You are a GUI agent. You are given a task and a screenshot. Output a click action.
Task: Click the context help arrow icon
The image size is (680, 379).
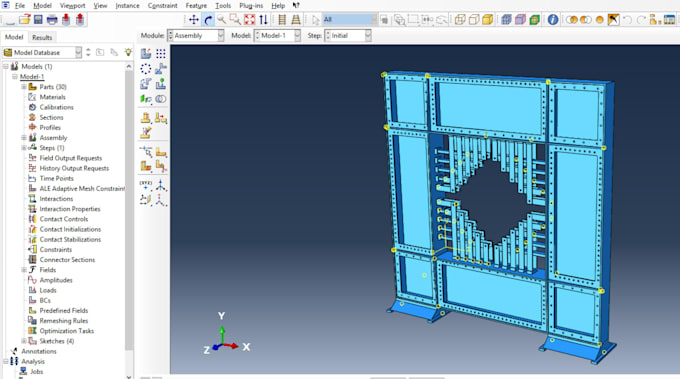click(296, 6)
